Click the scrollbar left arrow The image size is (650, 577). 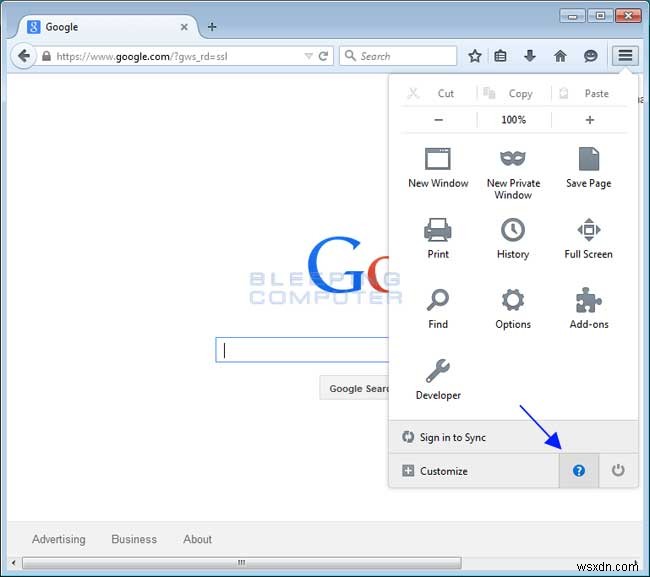(14, 562)
